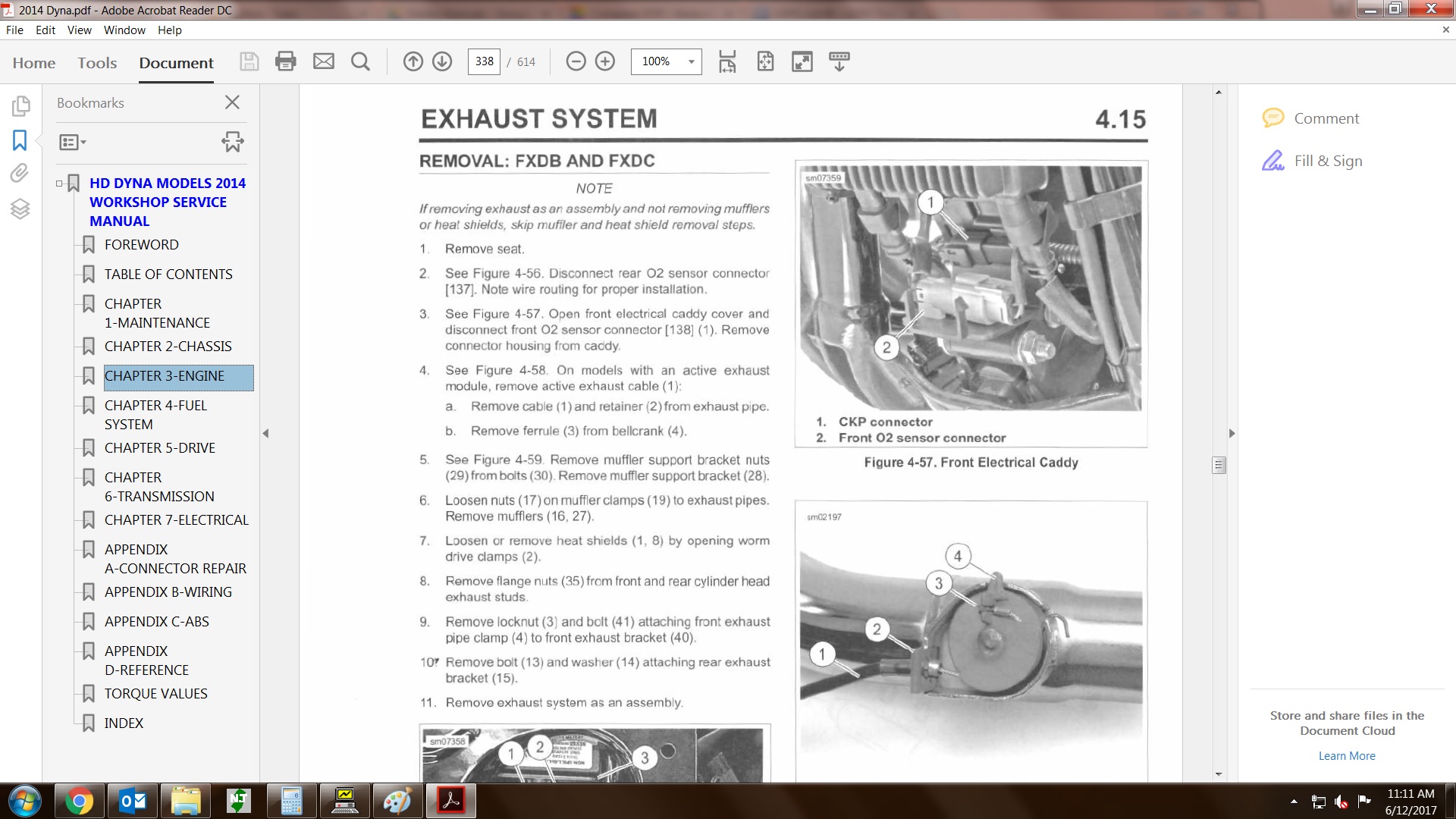
Task: Go to the next page arrow
Action: (442, 61)
